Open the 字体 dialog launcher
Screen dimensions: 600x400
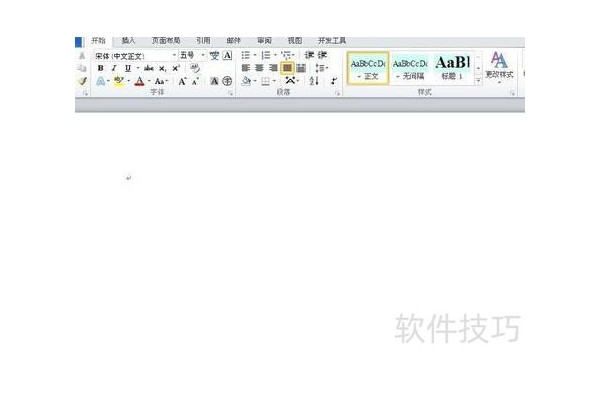(230, 93)
